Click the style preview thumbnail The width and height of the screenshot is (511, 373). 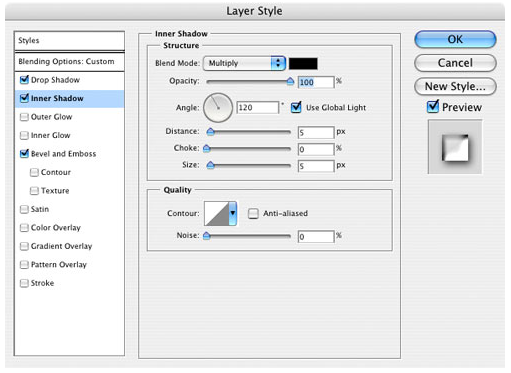[x=455, y=147]
